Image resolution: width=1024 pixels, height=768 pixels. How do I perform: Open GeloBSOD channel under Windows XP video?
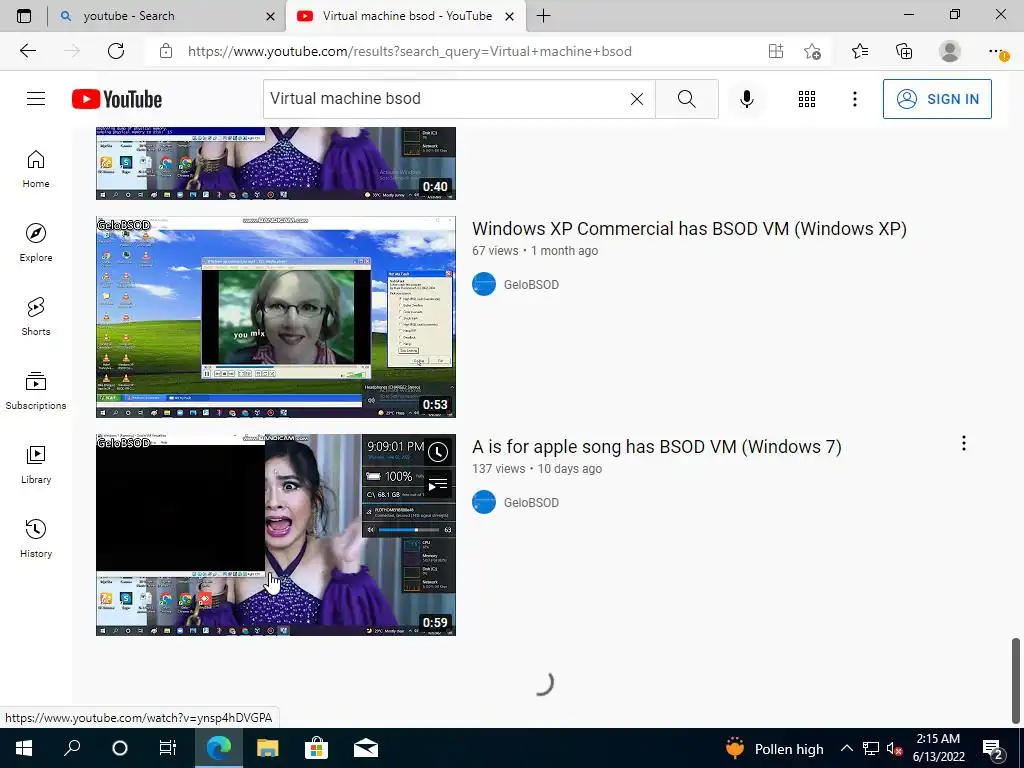531,285
